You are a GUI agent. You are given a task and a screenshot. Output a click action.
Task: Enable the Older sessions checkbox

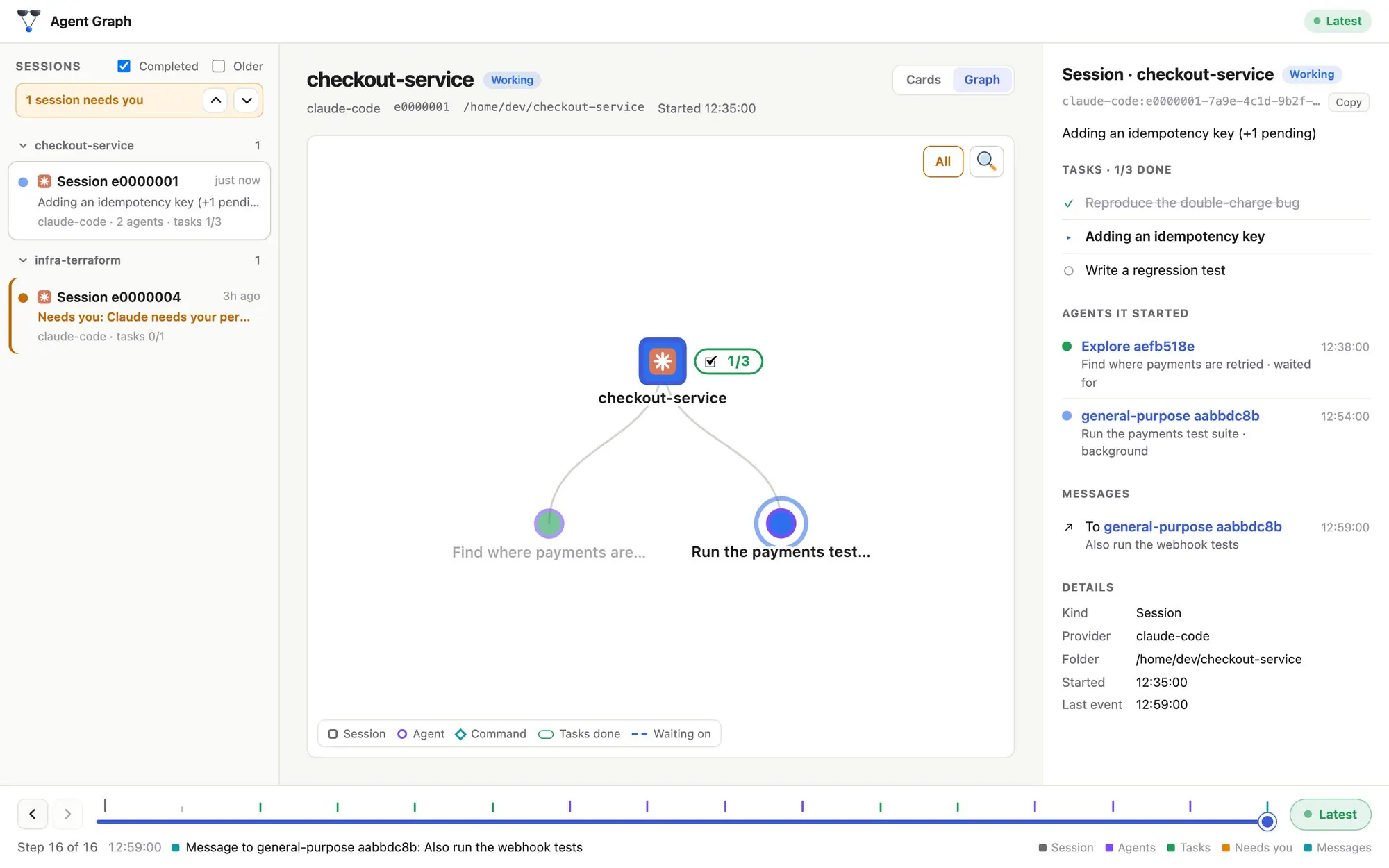pyautogui.click(x=218, y=66)
